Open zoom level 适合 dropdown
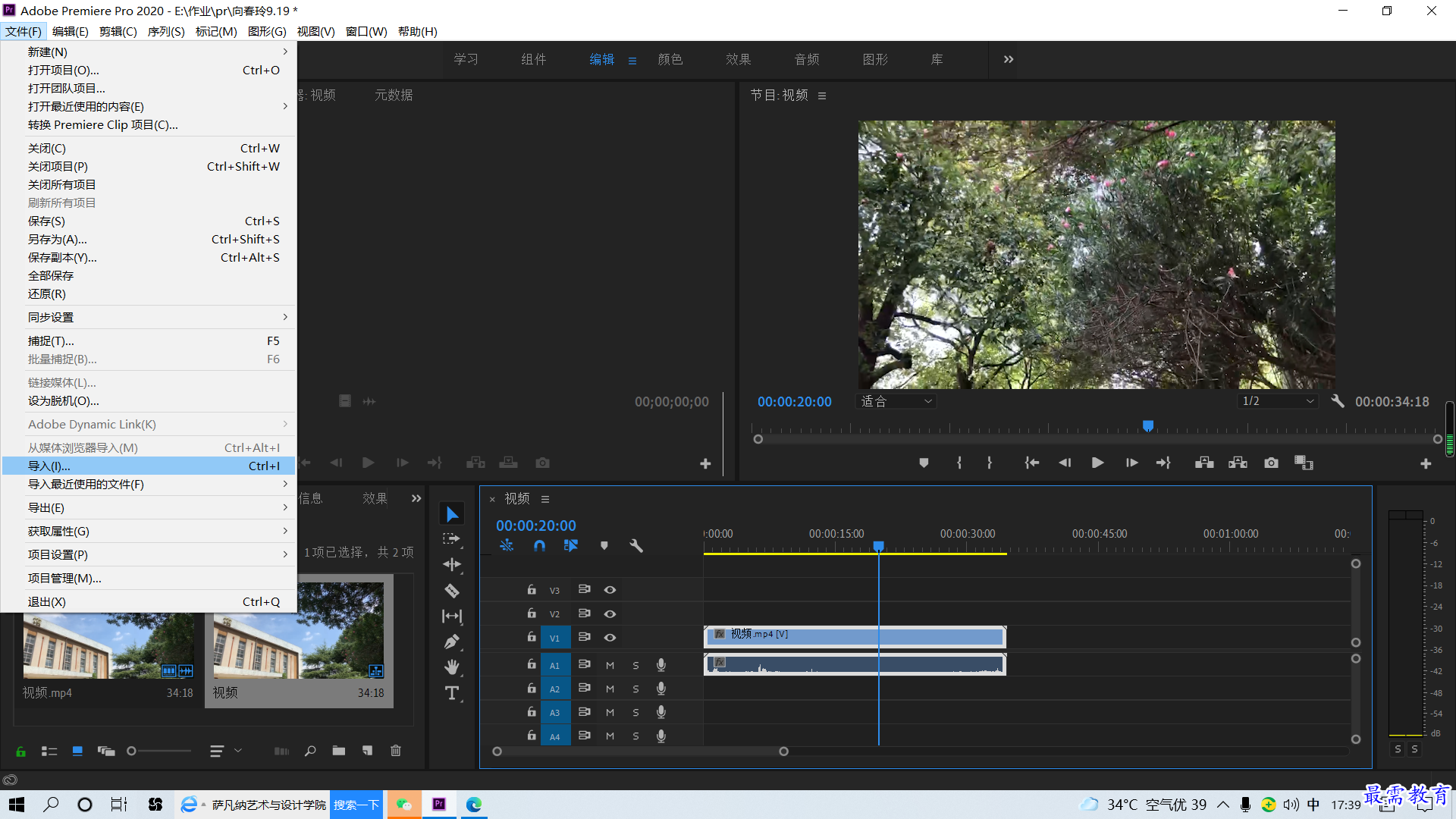The image size is (1456, 819). (896, 401)
